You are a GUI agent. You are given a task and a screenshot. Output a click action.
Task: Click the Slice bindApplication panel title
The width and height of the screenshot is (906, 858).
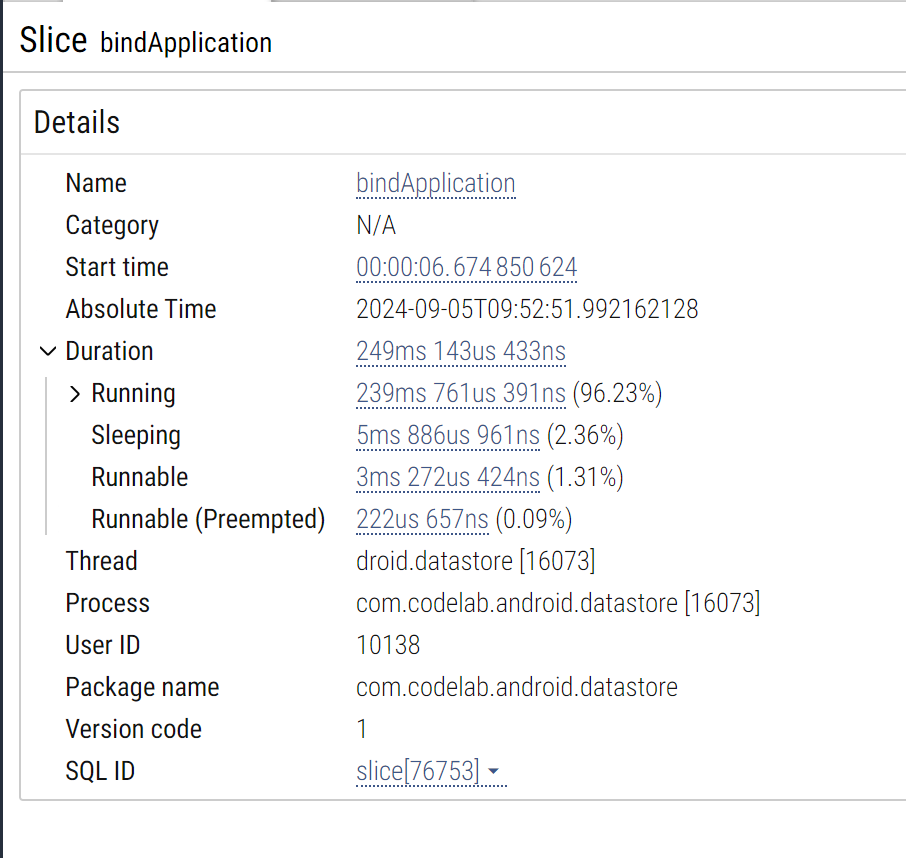tap(146, 41)
